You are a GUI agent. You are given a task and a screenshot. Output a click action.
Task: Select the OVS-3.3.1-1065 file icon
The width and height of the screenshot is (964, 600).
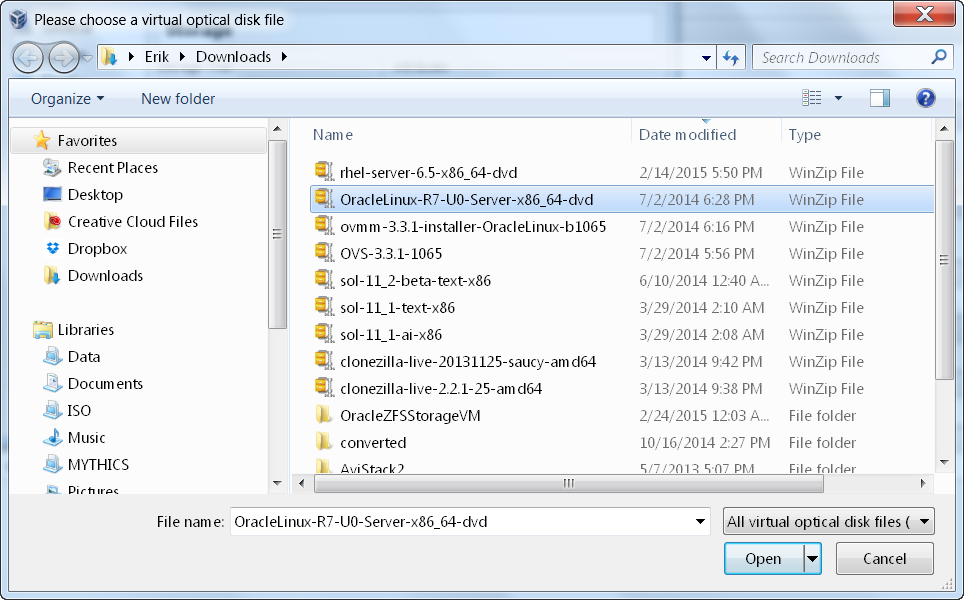pos(323,251)
